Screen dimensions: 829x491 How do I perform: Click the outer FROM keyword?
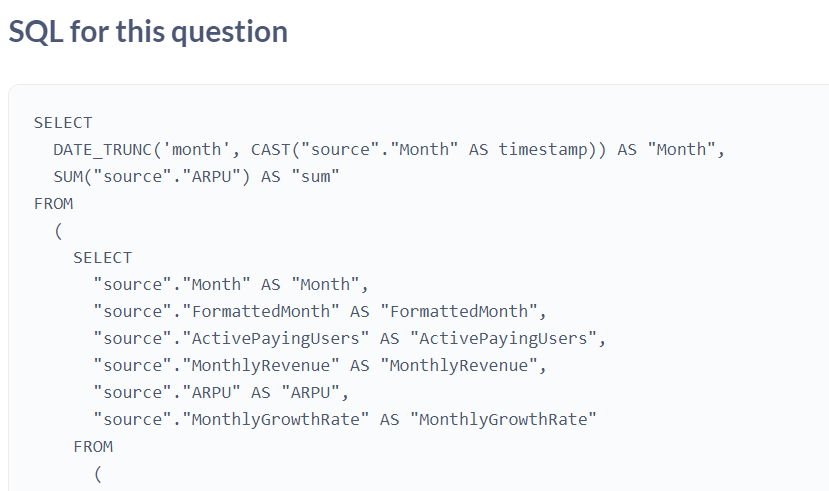click(53, 203)
